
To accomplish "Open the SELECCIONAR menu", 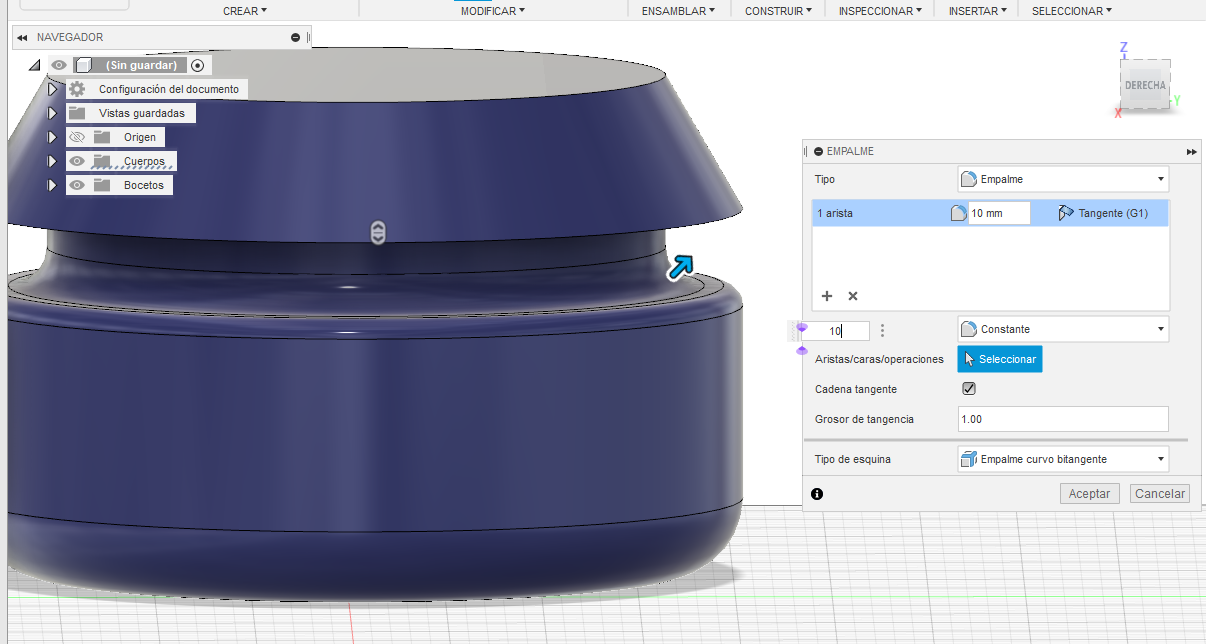I will pos(1072,11).
